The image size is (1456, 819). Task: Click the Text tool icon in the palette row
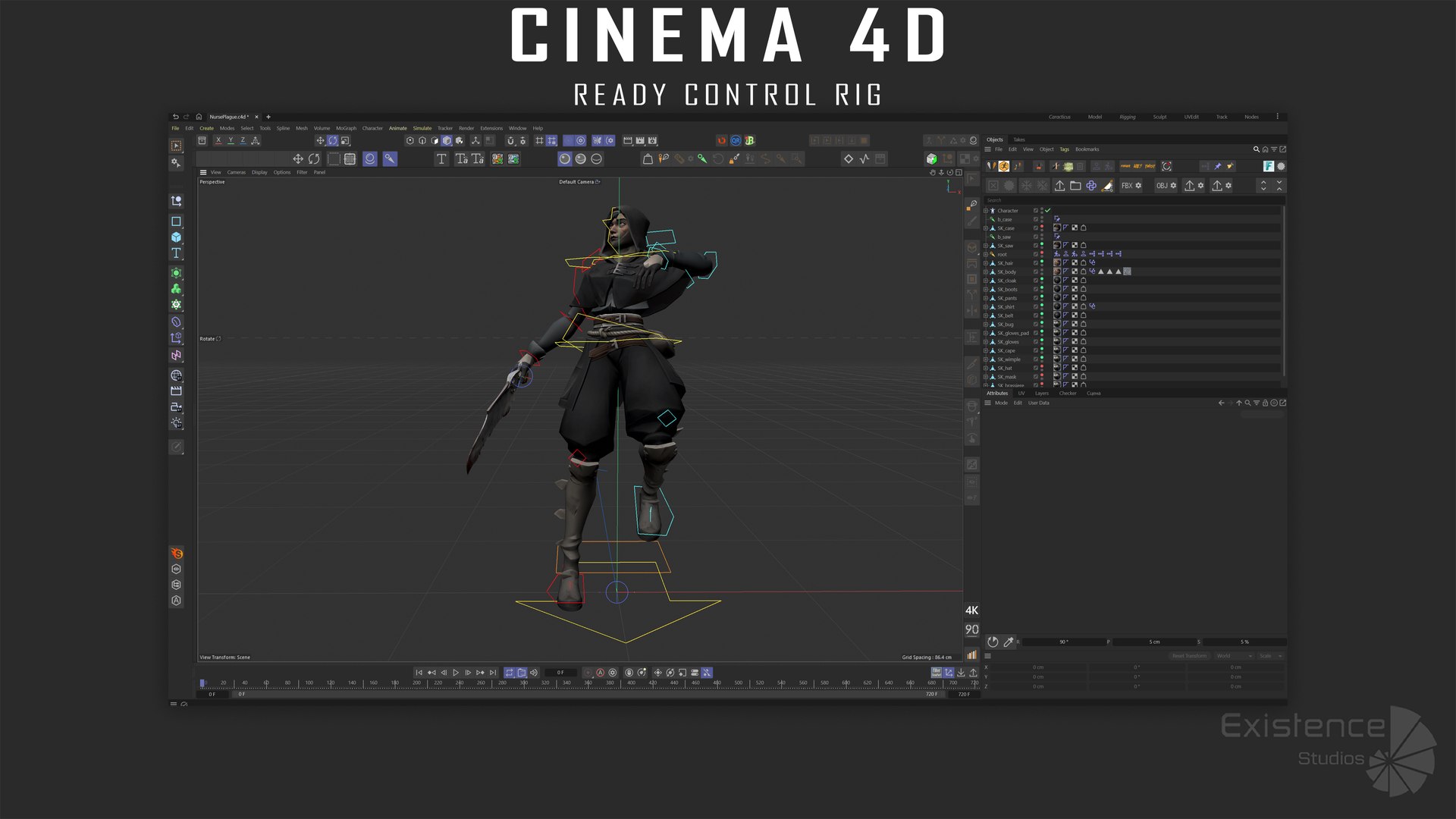click(441, 158)
